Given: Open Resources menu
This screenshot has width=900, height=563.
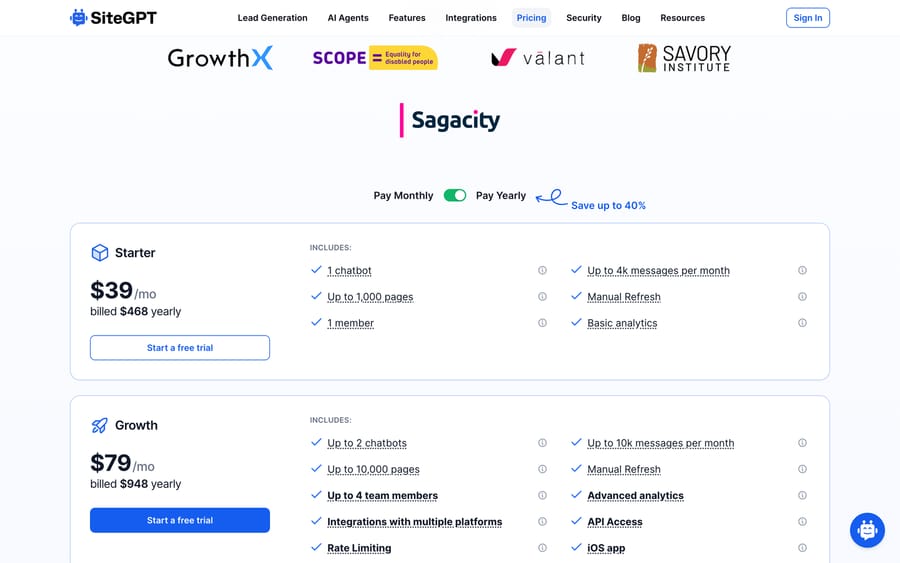Looking at the screenshot, I should tap(682, 18).
